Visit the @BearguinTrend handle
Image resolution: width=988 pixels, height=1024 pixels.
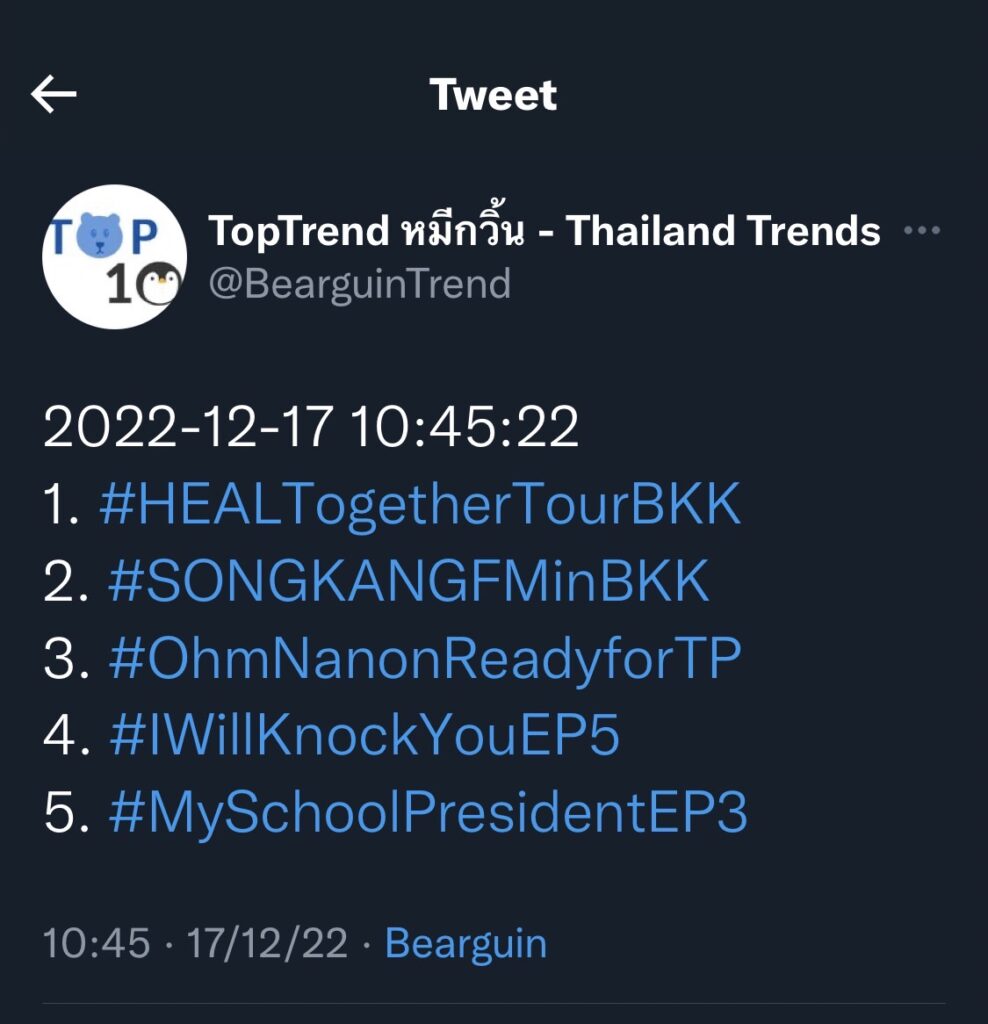pos(359,284)
